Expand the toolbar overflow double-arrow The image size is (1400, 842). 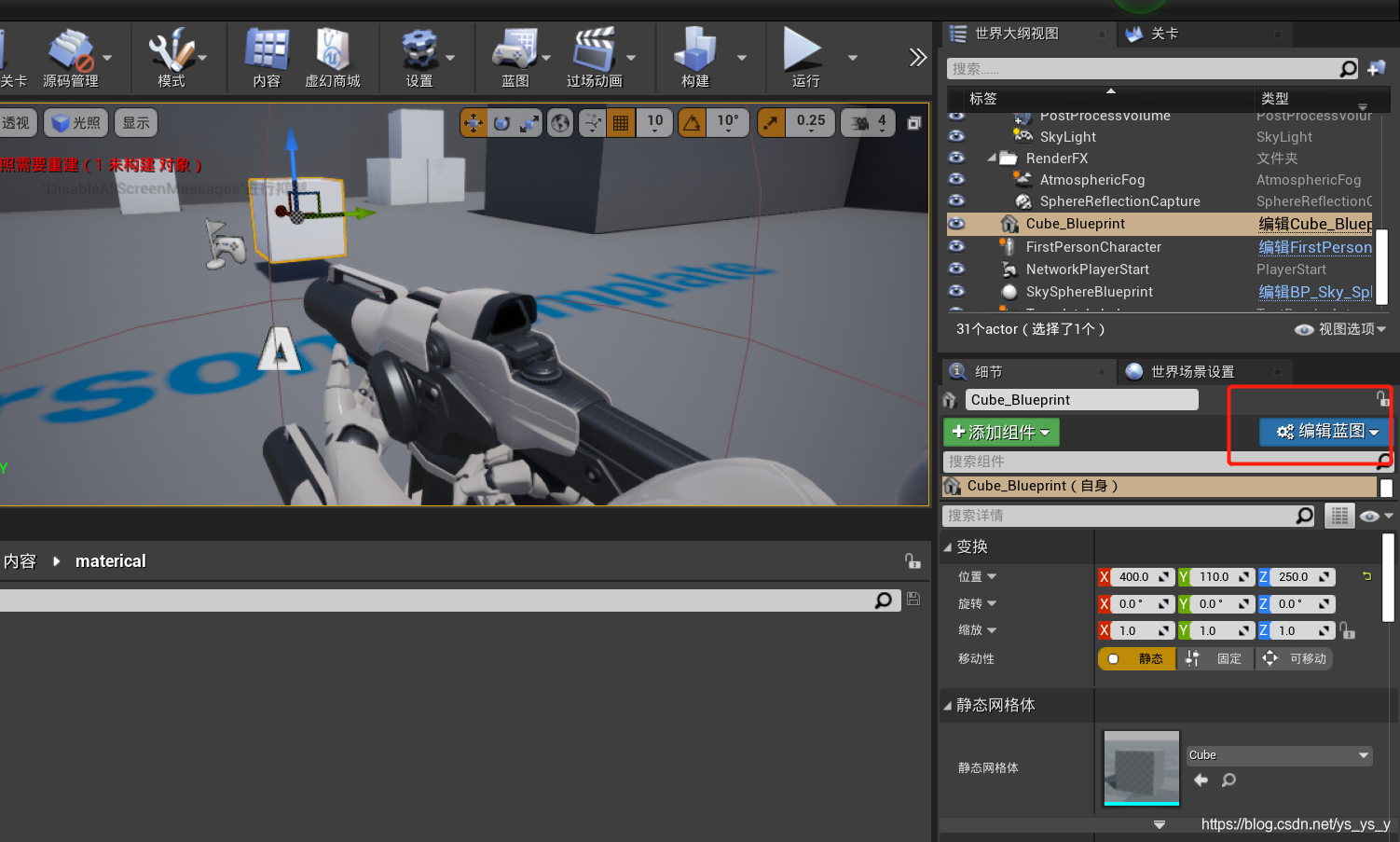click(x=918, y=57)
